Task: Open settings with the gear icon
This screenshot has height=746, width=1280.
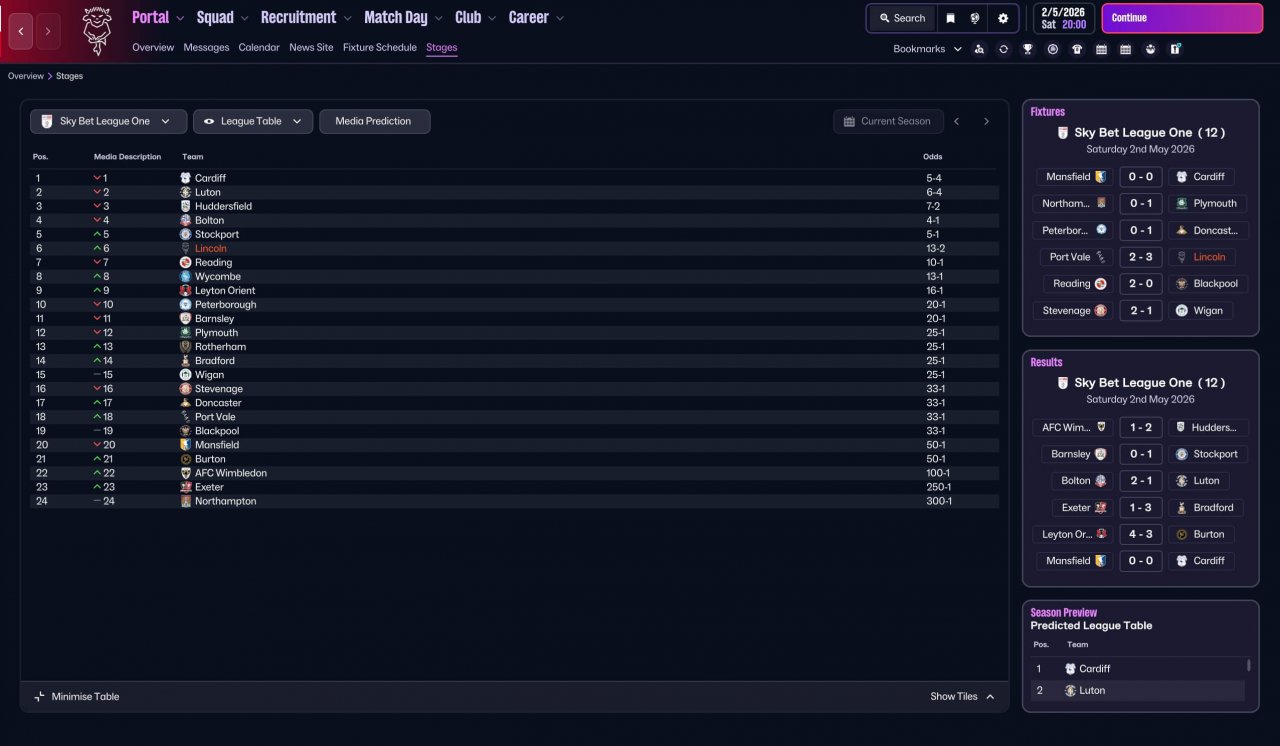Action: pos(1003,18)
